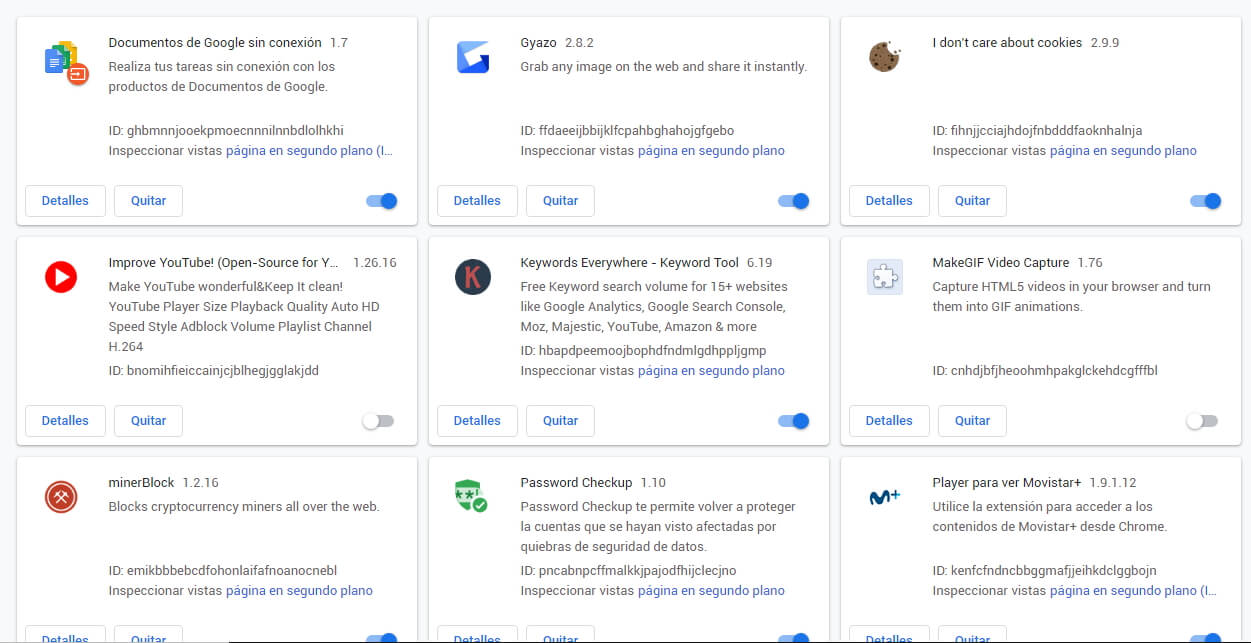Open Detalles for Documentos de Google
This screenshot has height=643, width=1251.
click(x=65, y=201)
